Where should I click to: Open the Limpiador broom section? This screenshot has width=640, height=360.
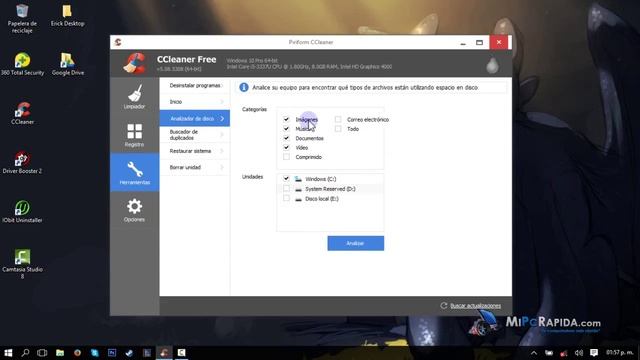click(134, 97)
